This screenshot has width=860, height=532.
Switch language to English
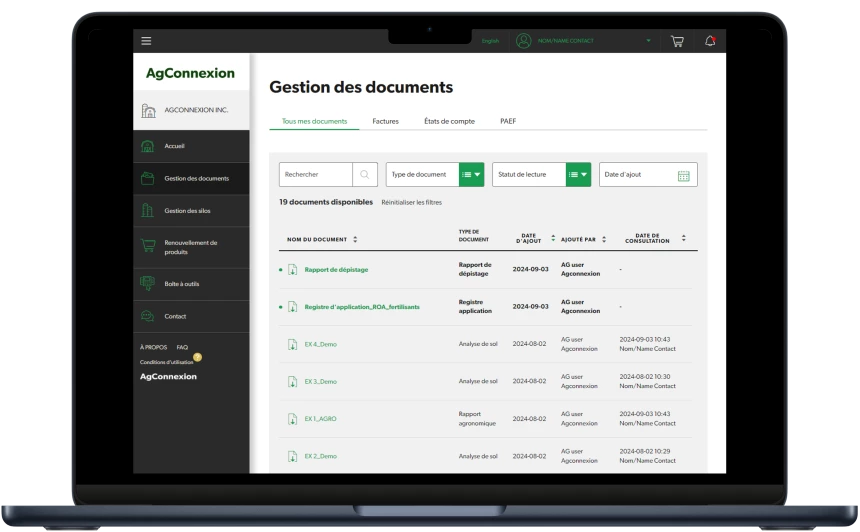[490, 41]
